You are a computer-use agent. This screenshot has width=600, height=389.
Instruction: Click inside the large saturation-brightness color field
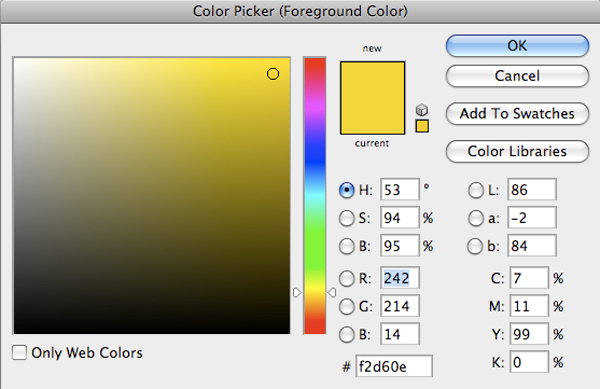pos(152,195)
